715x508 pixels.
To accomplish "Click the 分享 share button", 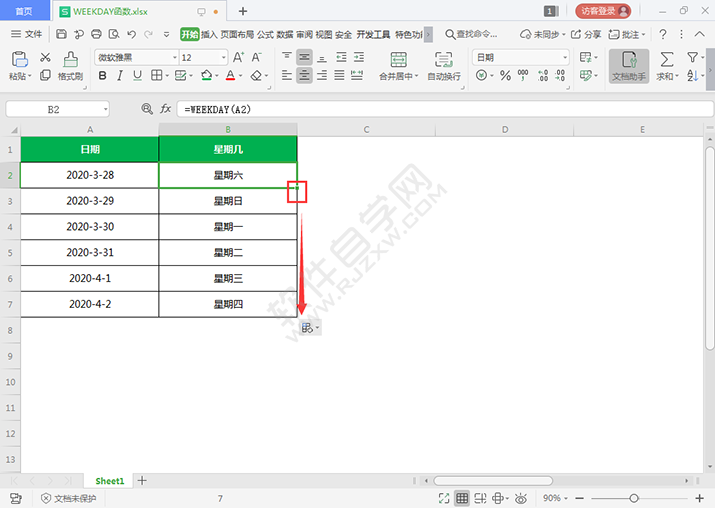I will pos(586,34).
